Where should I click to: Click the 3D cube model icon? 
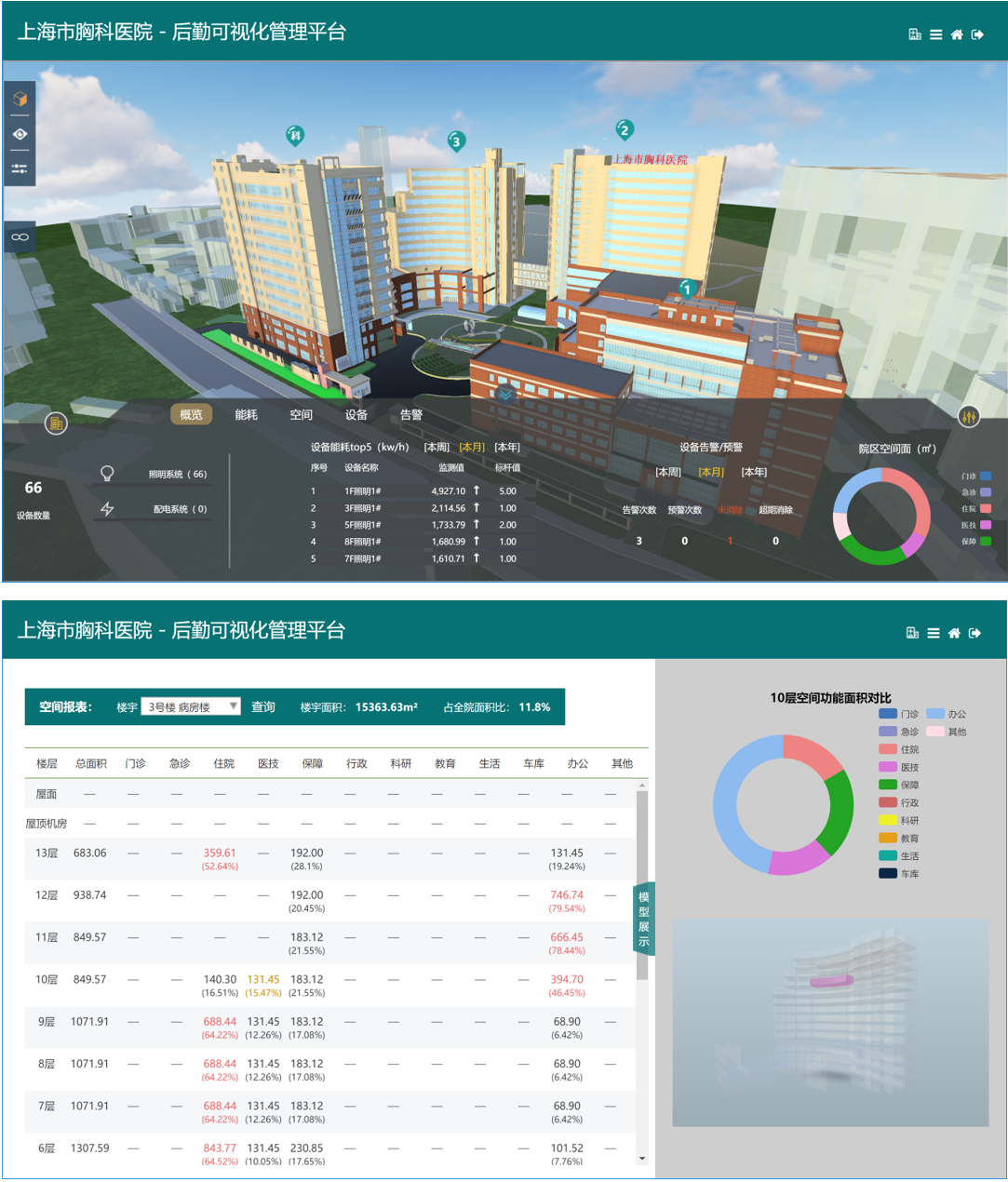click(20, 99)
